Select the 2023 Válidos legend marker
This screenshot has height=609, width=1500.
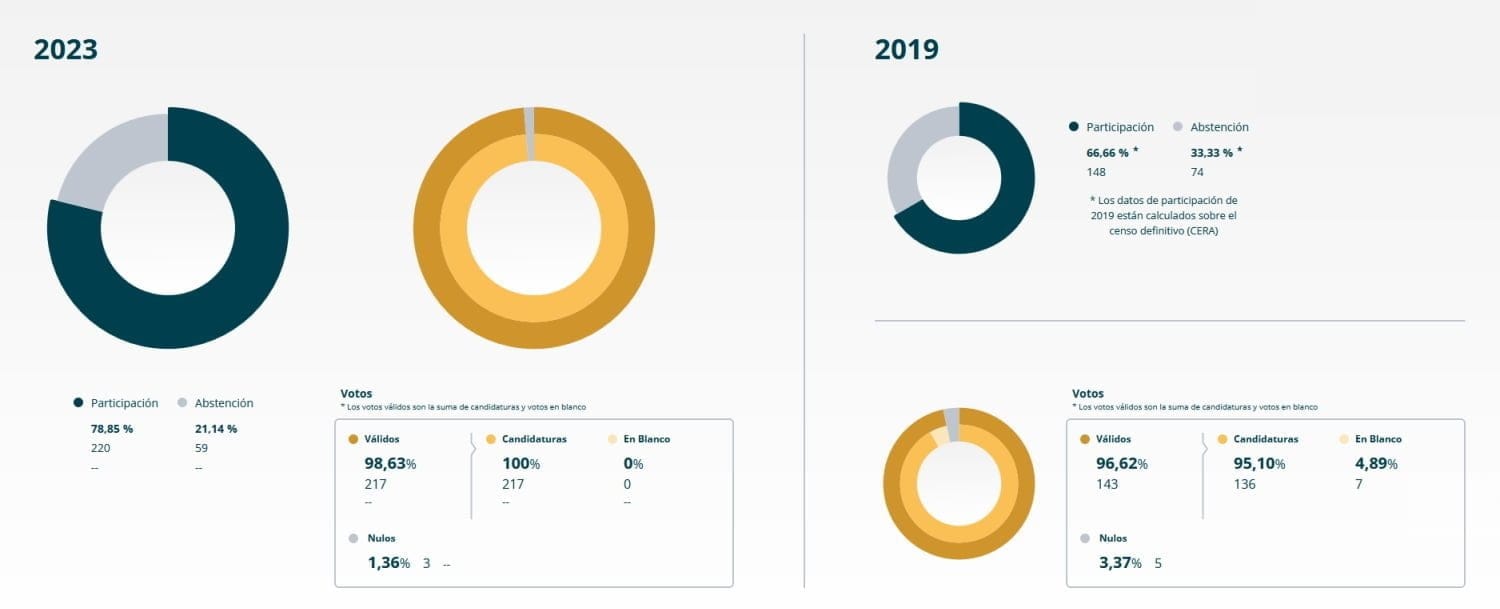353,439
